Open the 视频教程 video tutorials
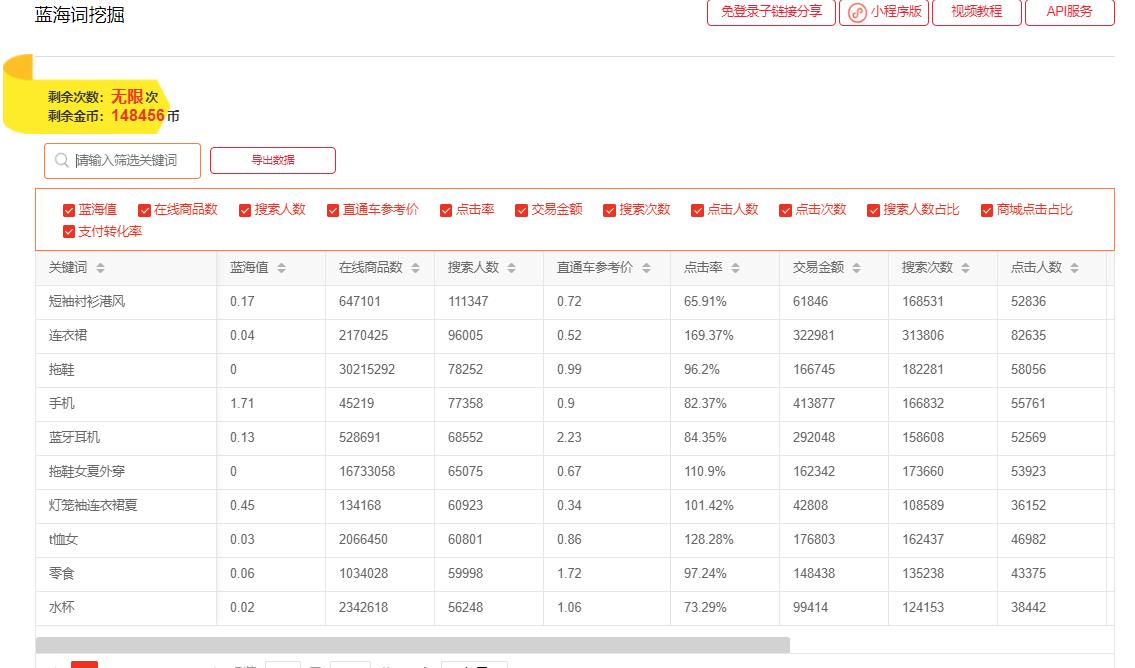Screen dimensions: 1135x668 point(977,13)
